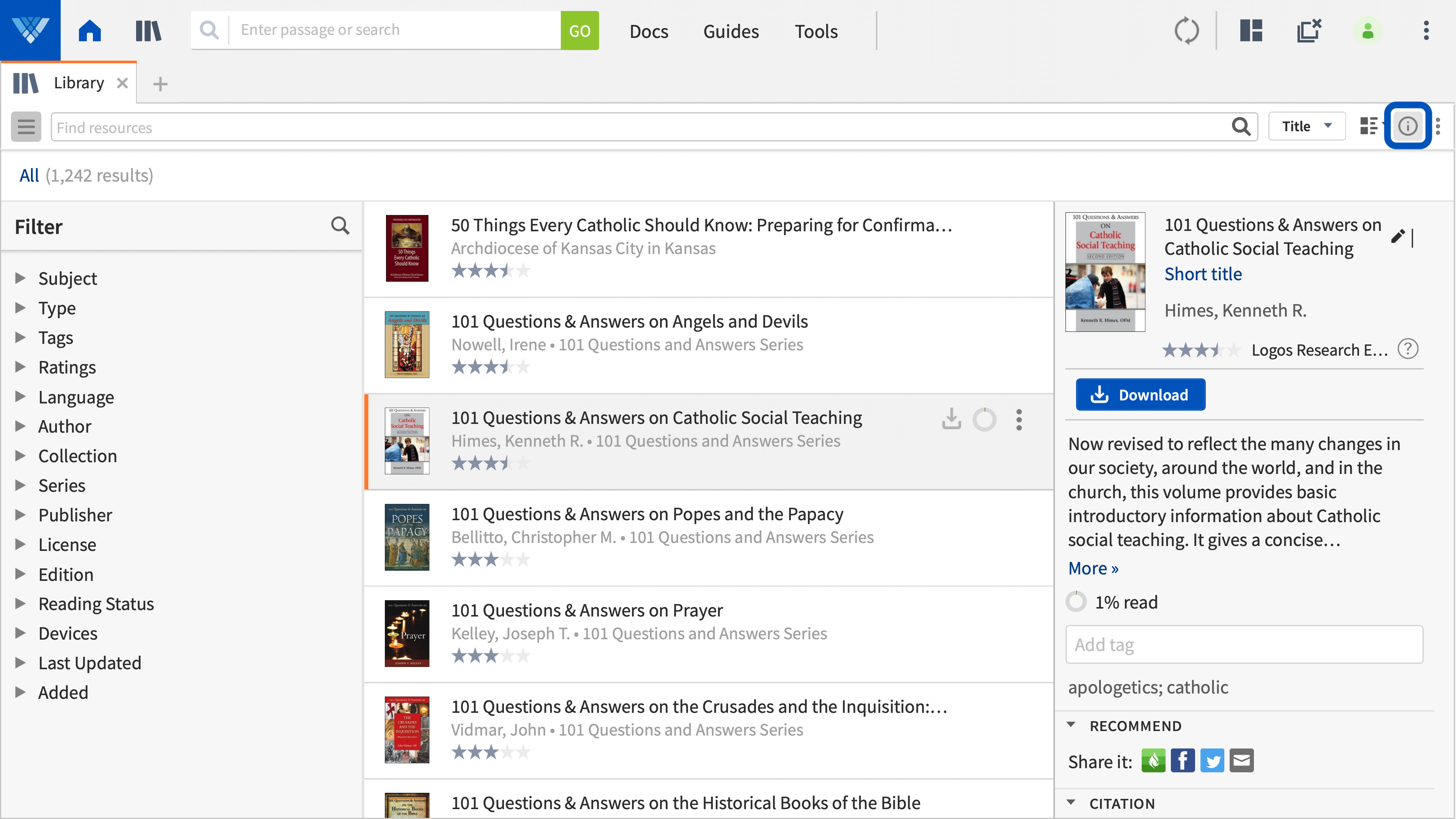The image size is (1456, 819).
Task: Toggle the resource information panel
Action: pyautogui.click(x=1407, y=126)
